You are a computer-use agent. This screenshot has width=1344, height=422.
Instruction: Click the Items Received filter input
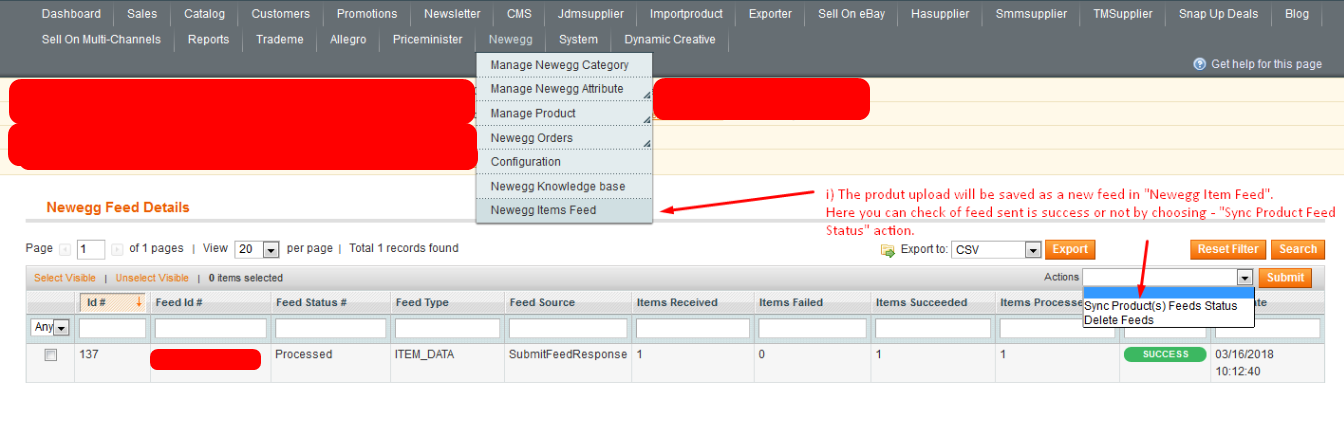pyautogui.click(x=692, y=328)
